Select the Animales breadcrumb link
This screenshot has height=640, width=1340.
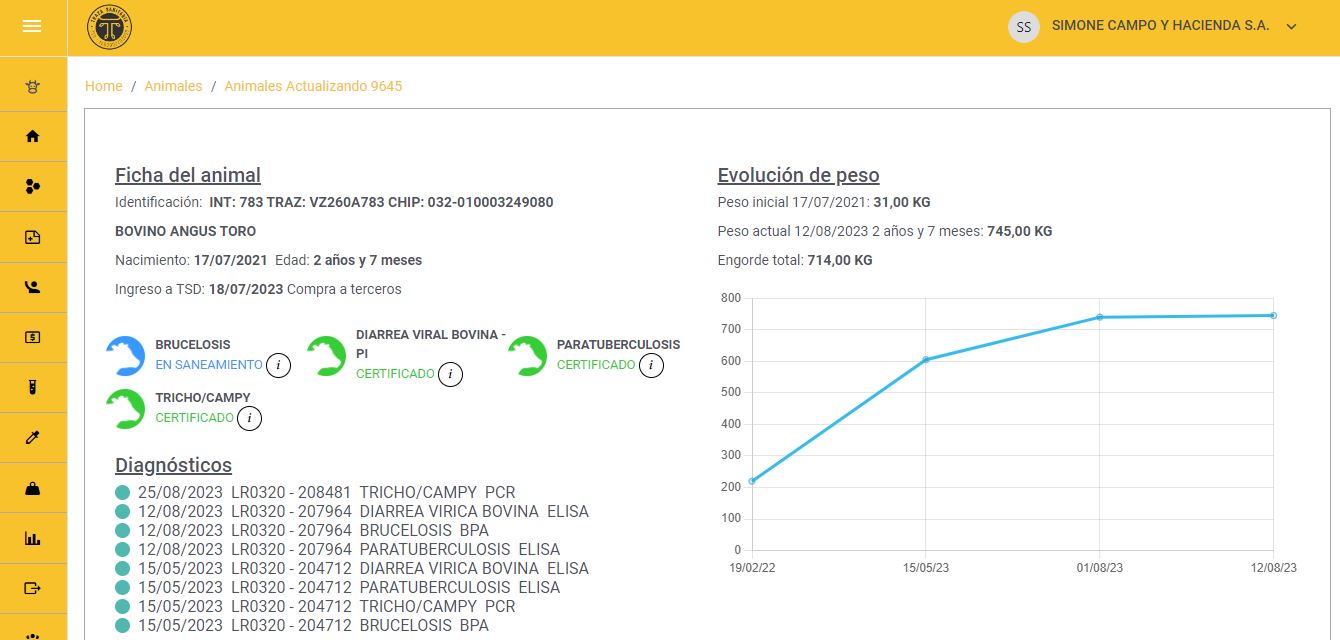[173, 86]
